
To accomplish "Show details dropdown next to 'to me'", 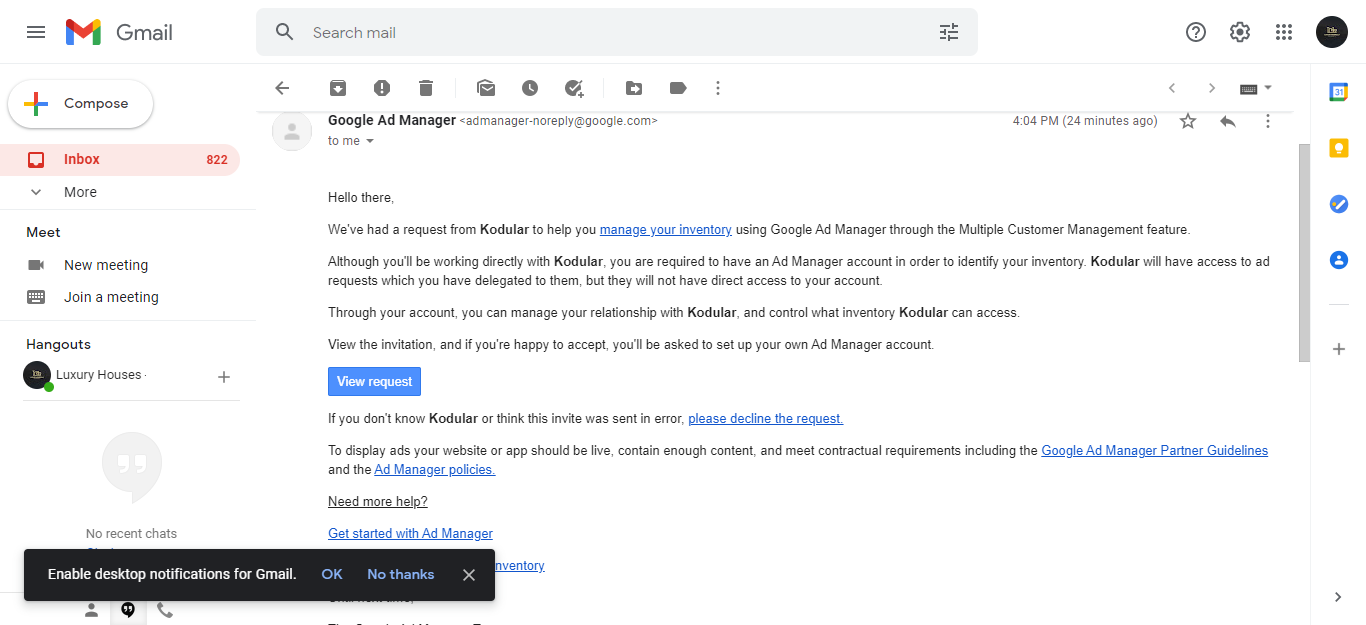I will 369,141.
